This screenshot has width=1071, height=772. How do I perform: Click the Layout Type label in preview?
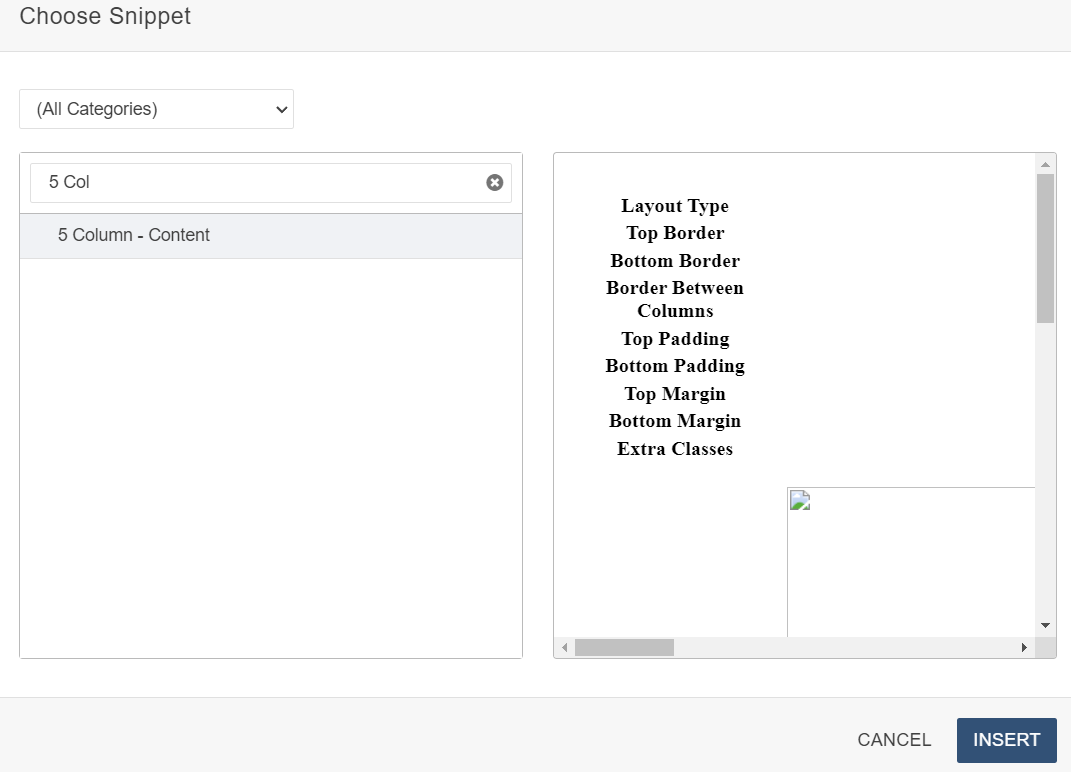pos(675,206)
